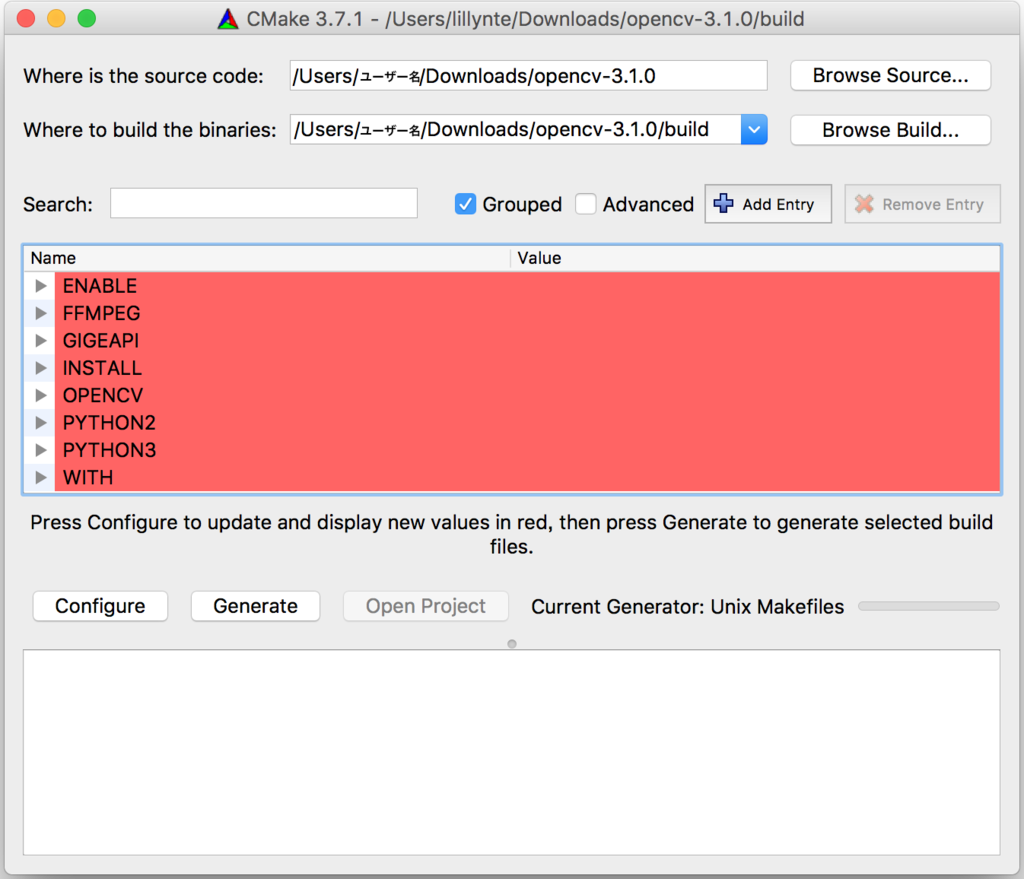Select the OPENCV row label
The width and height of the screenshot is (1024, 879).
pyautogui.click(x=103, y=396)
